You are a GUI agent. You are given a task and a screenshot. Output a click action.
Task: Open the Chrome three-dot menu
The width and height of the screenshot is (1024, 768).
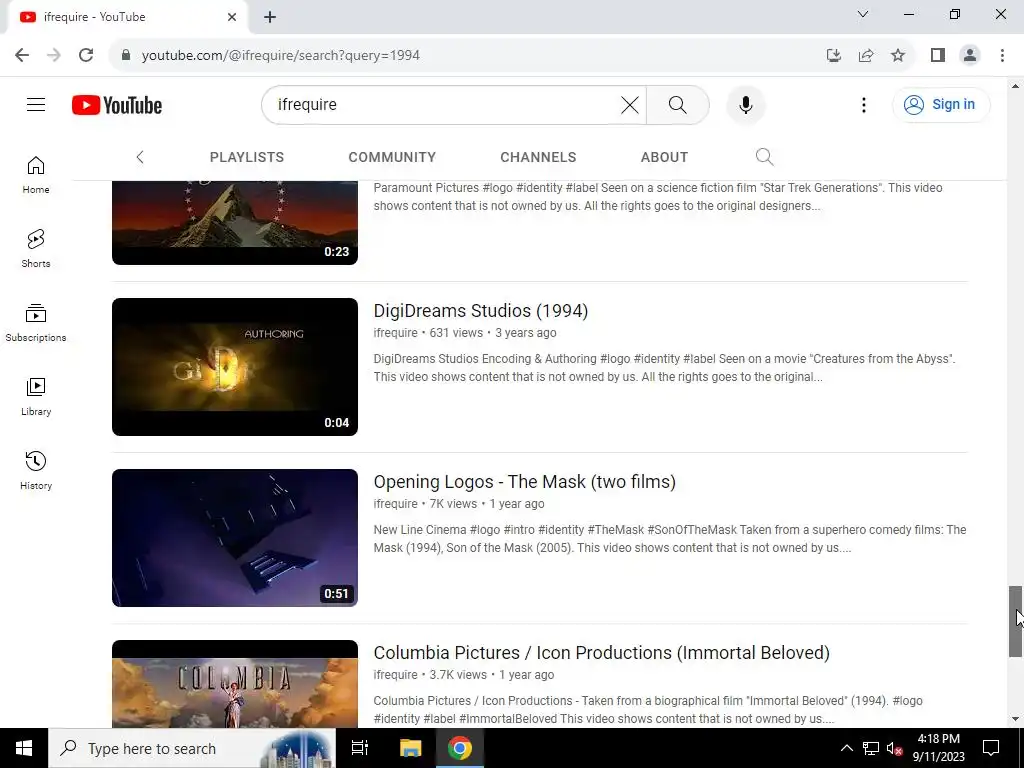(x=1002, y=55)
